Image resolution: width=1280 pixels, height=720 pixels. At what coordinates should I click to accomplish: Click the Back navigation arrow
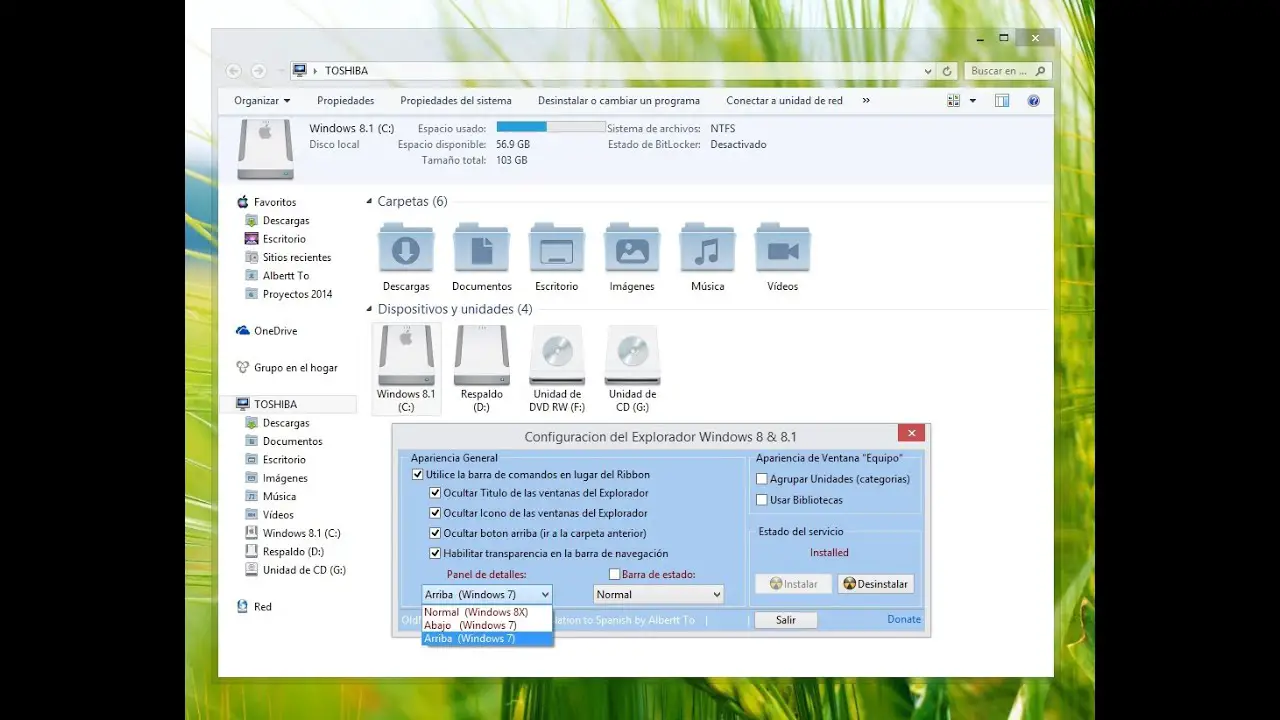pos(233,71)
